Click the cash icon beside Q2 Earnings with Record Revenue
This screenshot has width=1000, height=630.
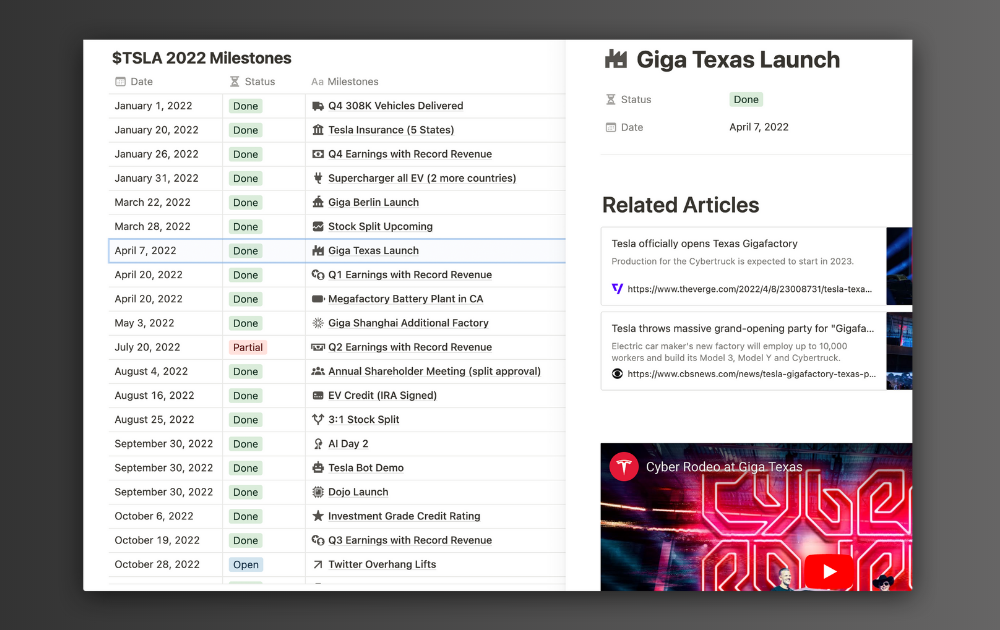(x=318, y=348)
